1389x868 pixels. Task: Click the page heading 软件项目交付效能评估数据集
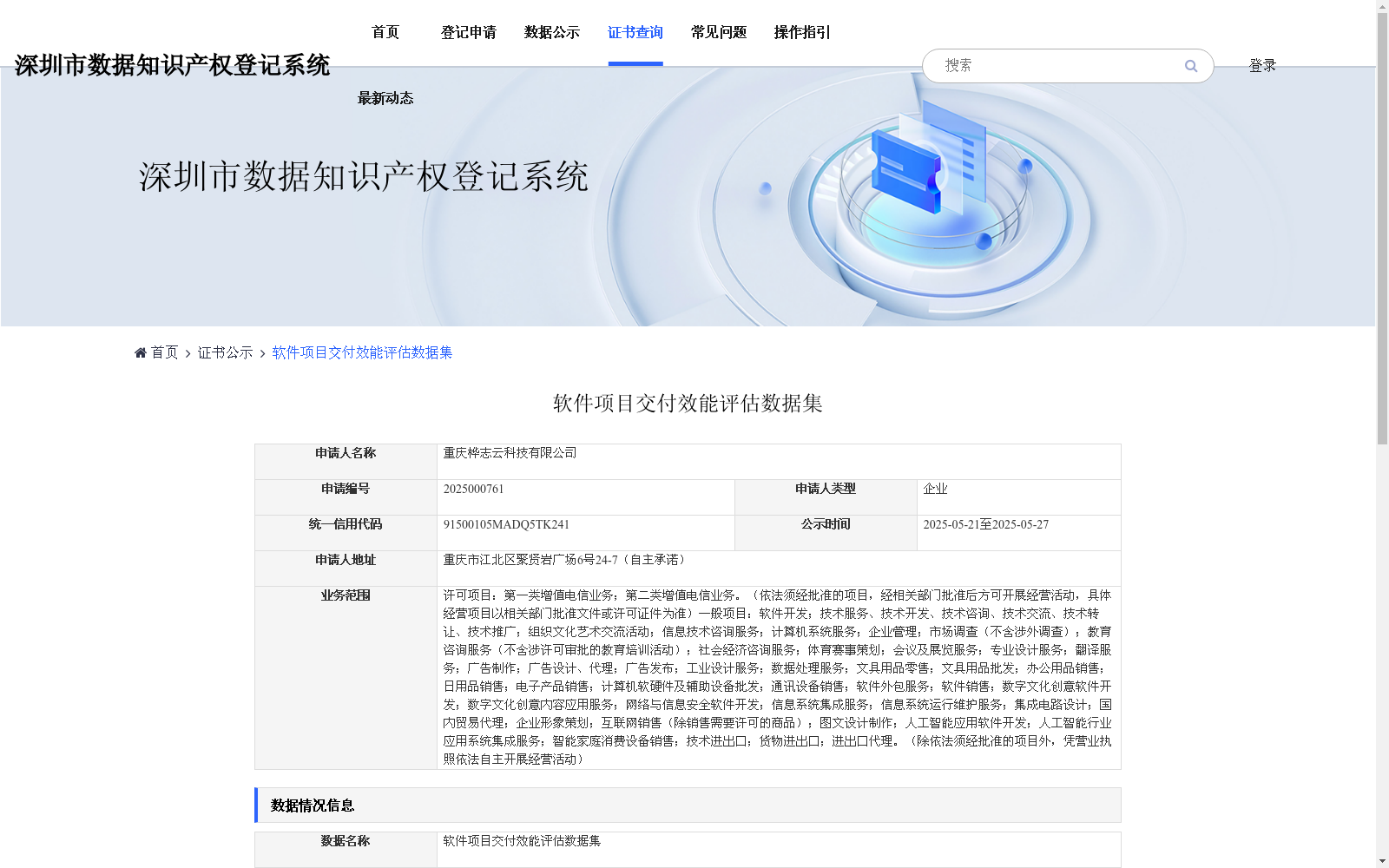688,404
